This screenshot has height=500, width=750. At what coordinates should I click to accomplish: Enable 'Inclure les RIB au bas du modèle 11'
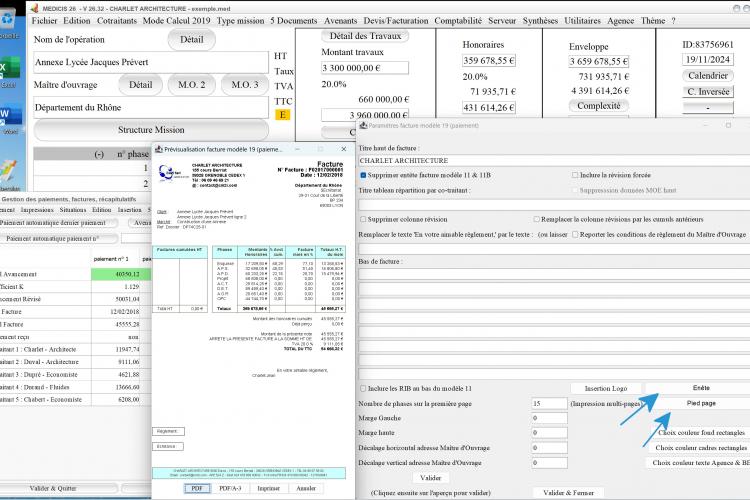(x=363, y=389)
